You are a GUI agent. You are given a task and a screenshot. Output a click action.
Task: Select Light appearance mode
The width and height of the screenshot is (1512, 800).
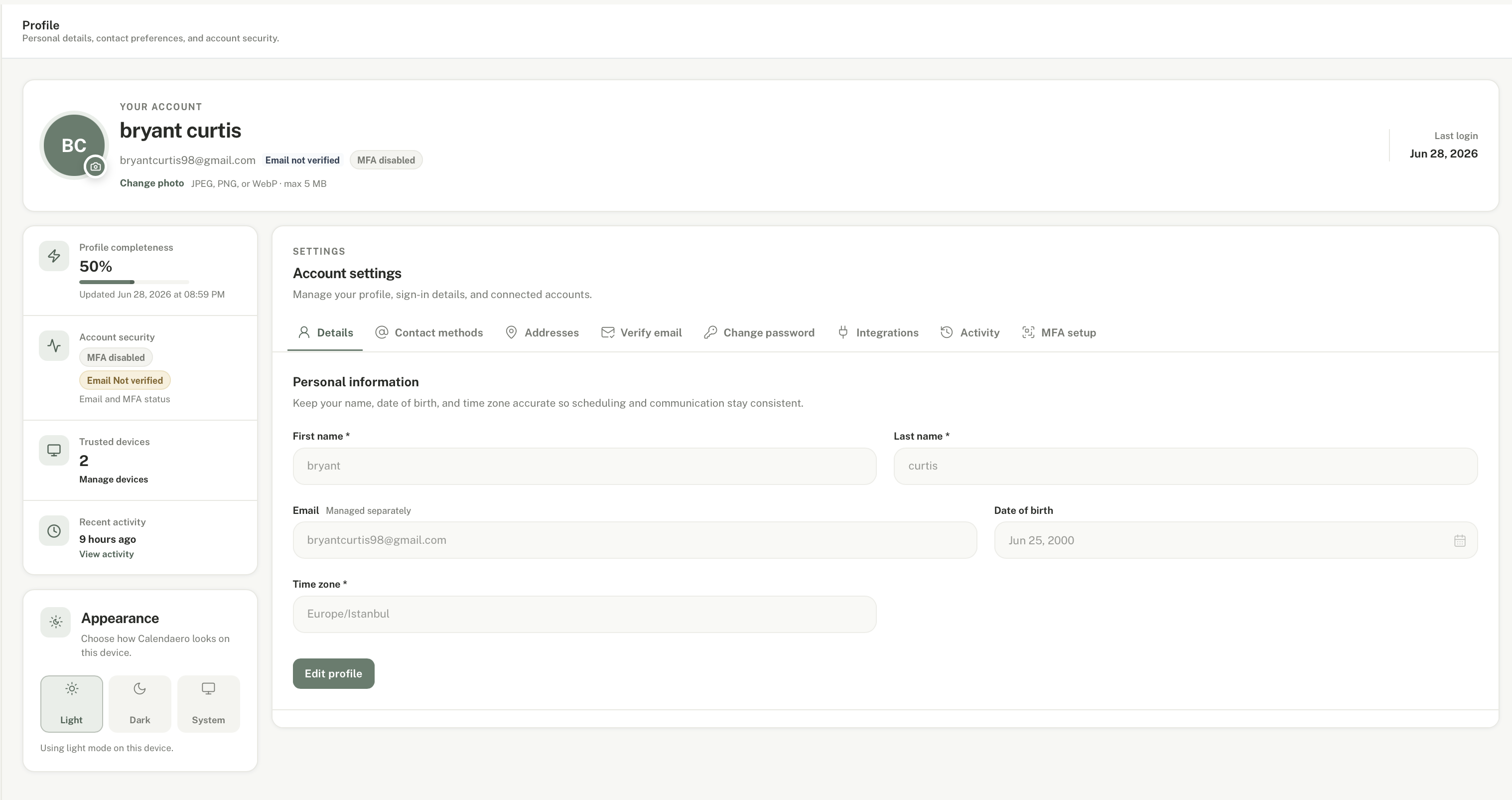tap(72, 704)
